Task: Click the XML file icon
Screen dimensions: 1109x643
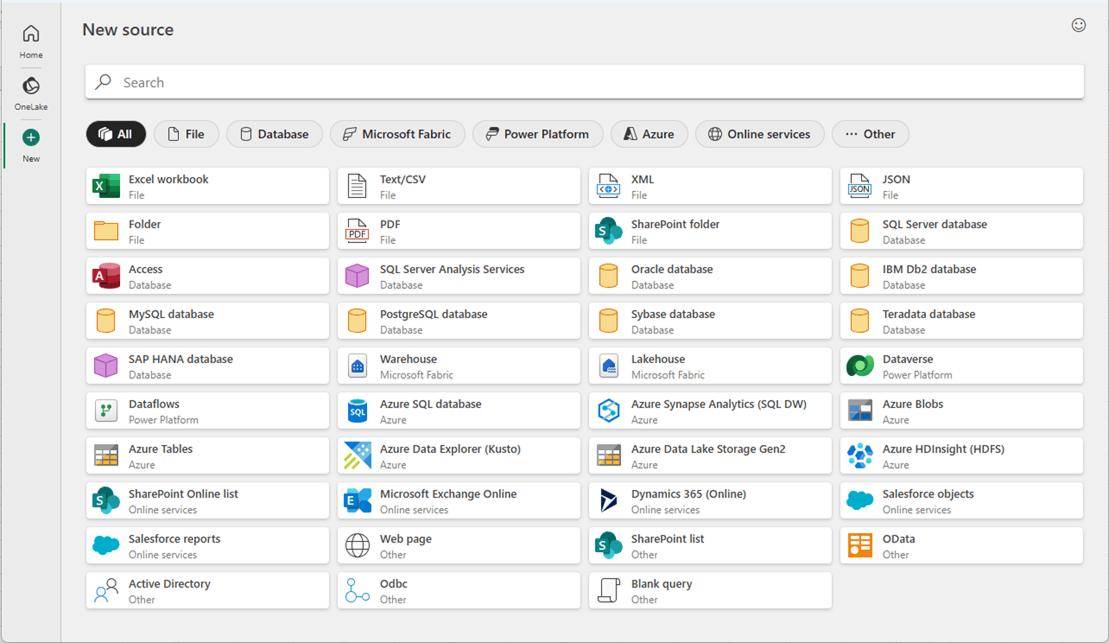Action: pos(608,186)
